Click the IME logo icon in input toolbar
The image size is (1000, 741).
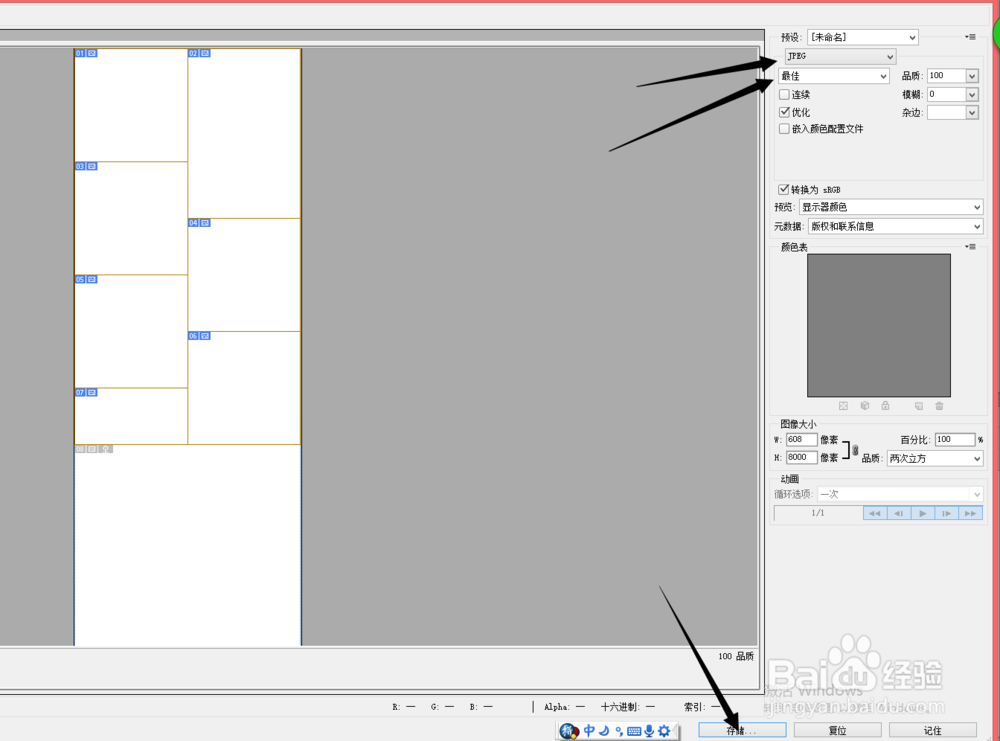[x=569, y=731]
